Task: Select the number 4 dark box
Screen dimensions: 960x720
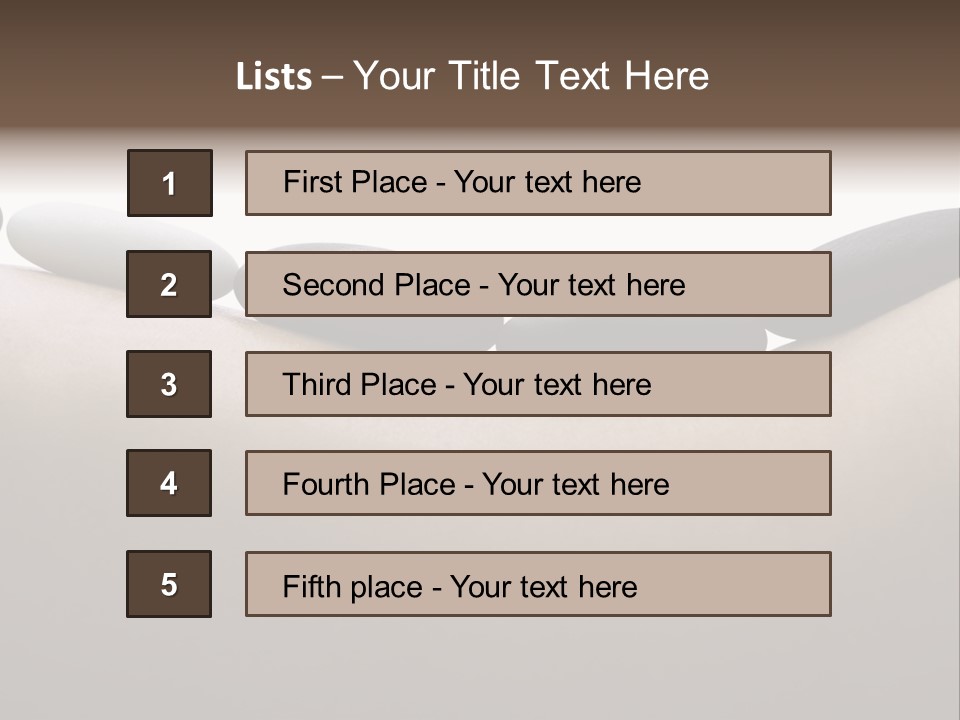Action: pos(169,483)
